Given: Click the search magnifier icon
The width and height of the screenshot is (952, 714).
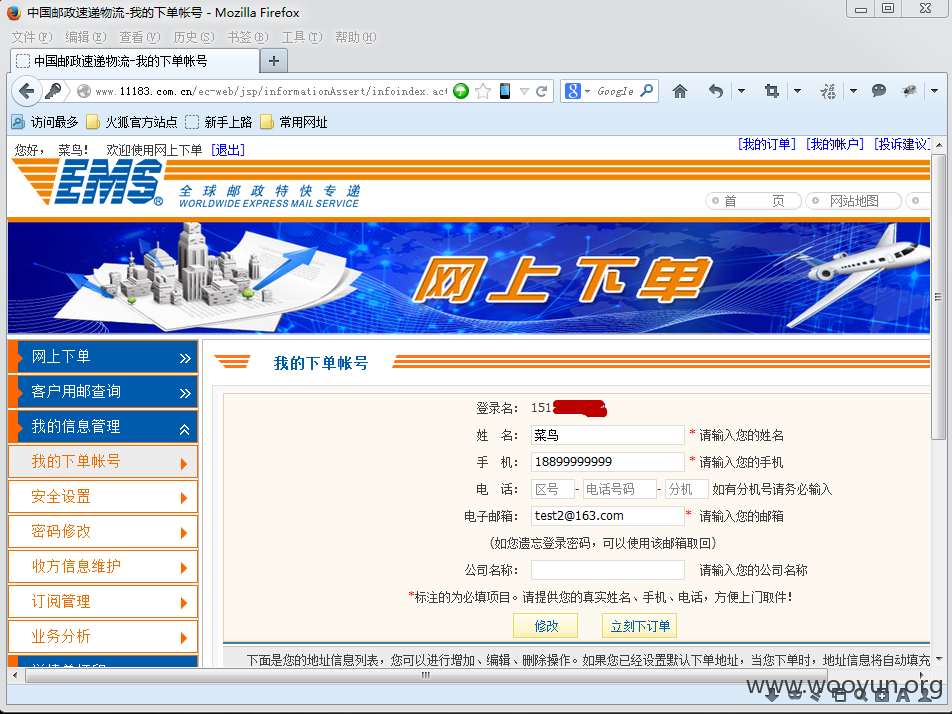Looking at the screenshot, I should [x=647, y=91].
